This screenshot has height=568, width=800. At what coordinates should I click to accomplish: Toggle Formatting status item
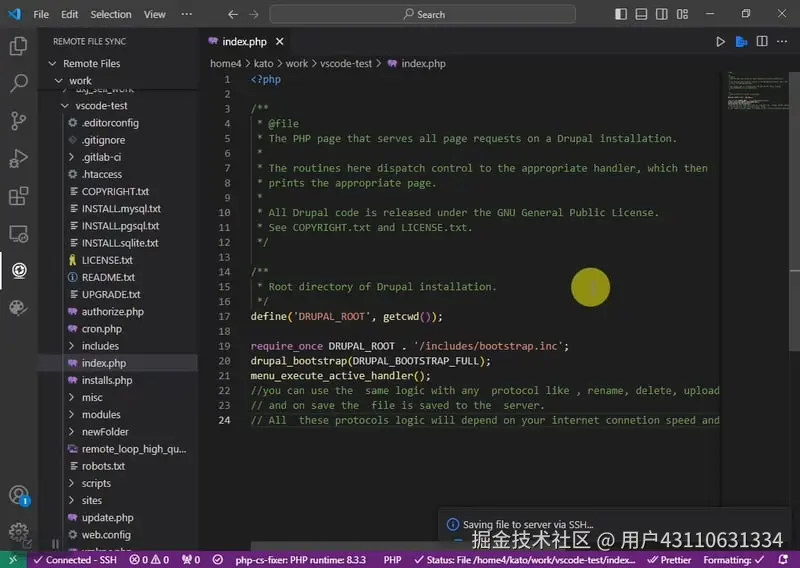tap(734, 560)
